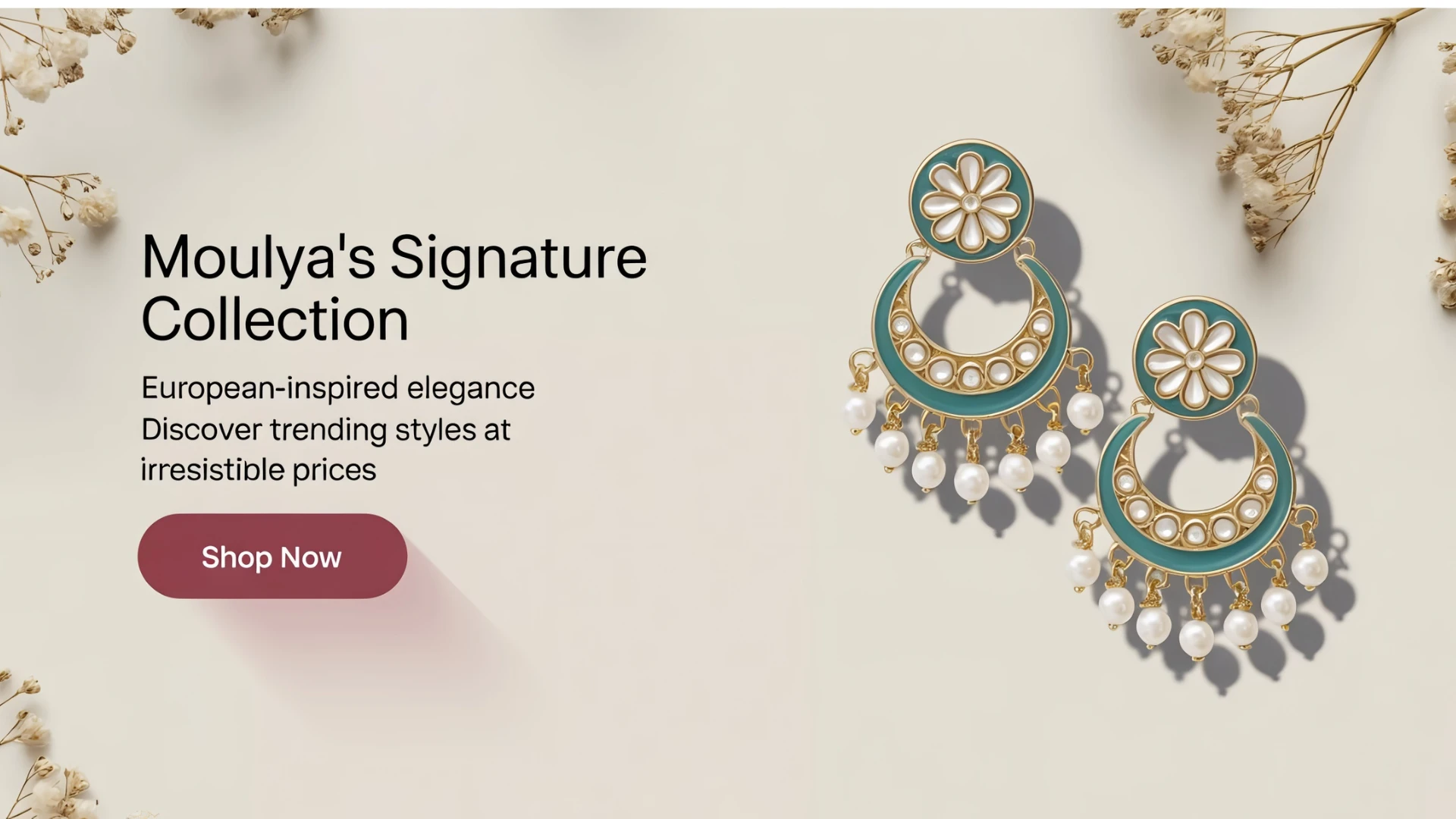Select the word Collection in the heading
Image resolution: width=1456 pixels, height=819 pixels.
pos(275,319)
